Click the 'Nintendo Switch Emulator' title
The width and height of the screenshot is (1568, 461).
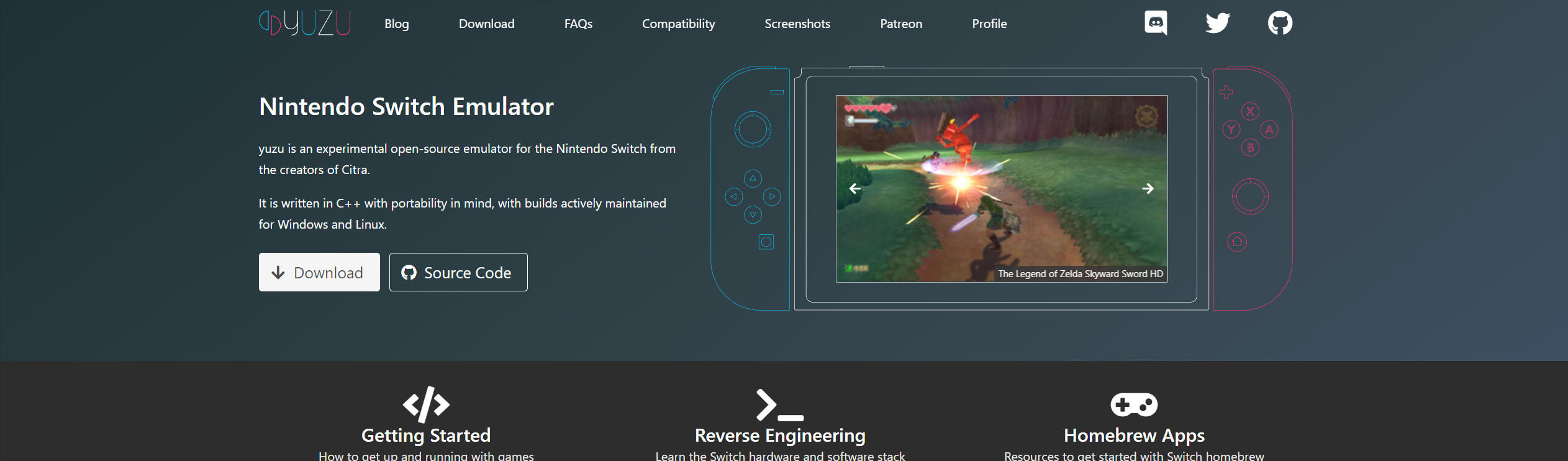click(406, 106)
